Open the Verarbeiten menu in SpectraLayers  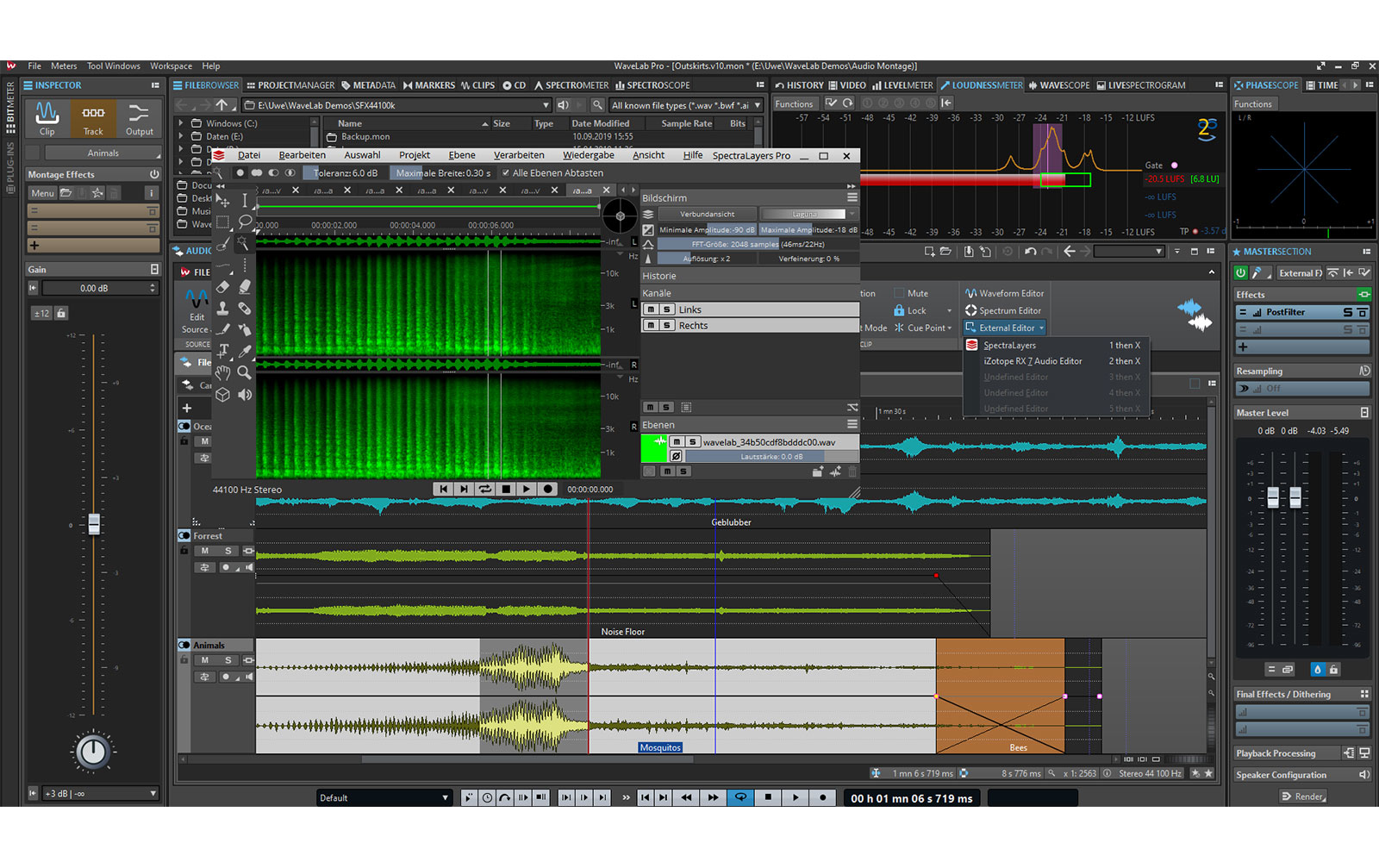pos(519,155)
